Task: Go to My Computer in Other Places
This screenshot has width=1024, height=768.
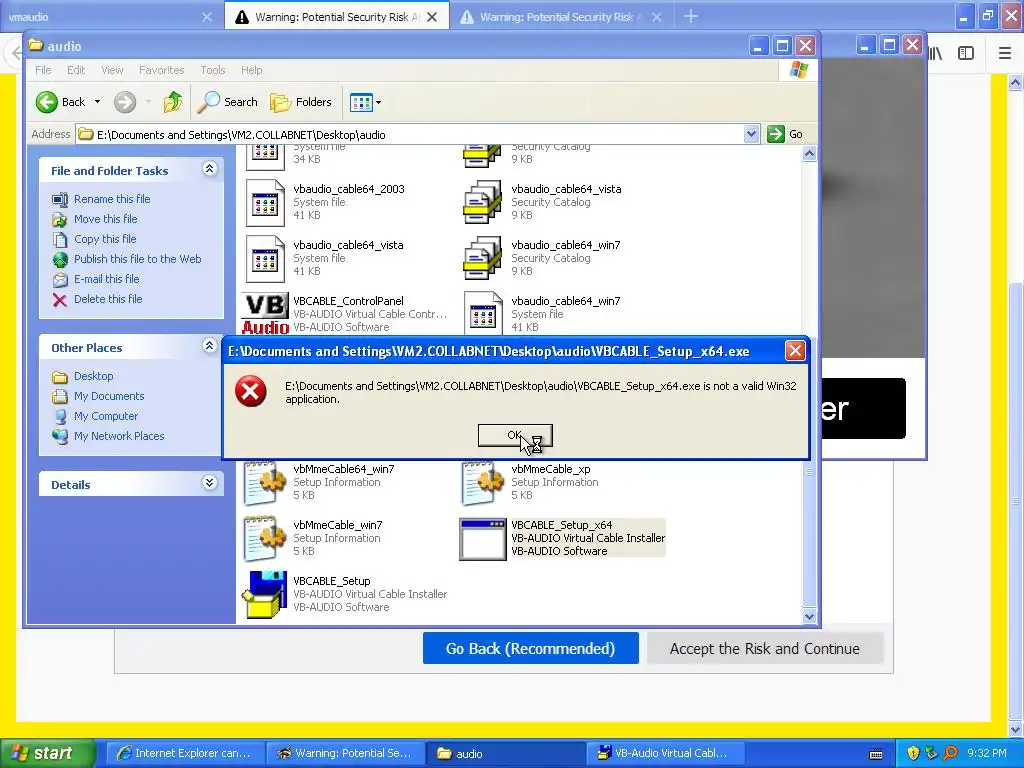Action: coord(106,416)
